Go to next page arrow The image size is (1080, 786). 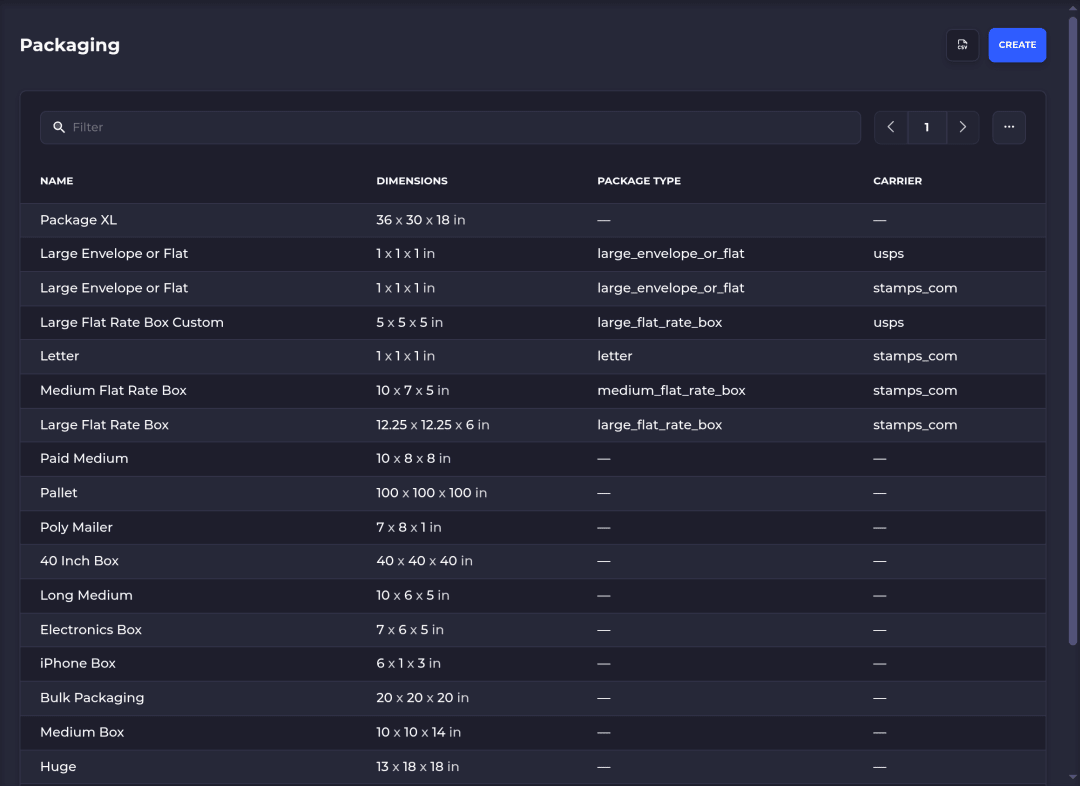[963, 127]
